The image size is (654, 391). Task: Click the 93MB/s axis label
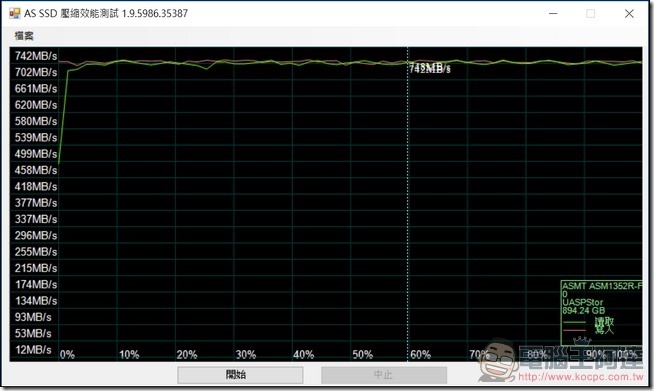(x=33, y=317)
